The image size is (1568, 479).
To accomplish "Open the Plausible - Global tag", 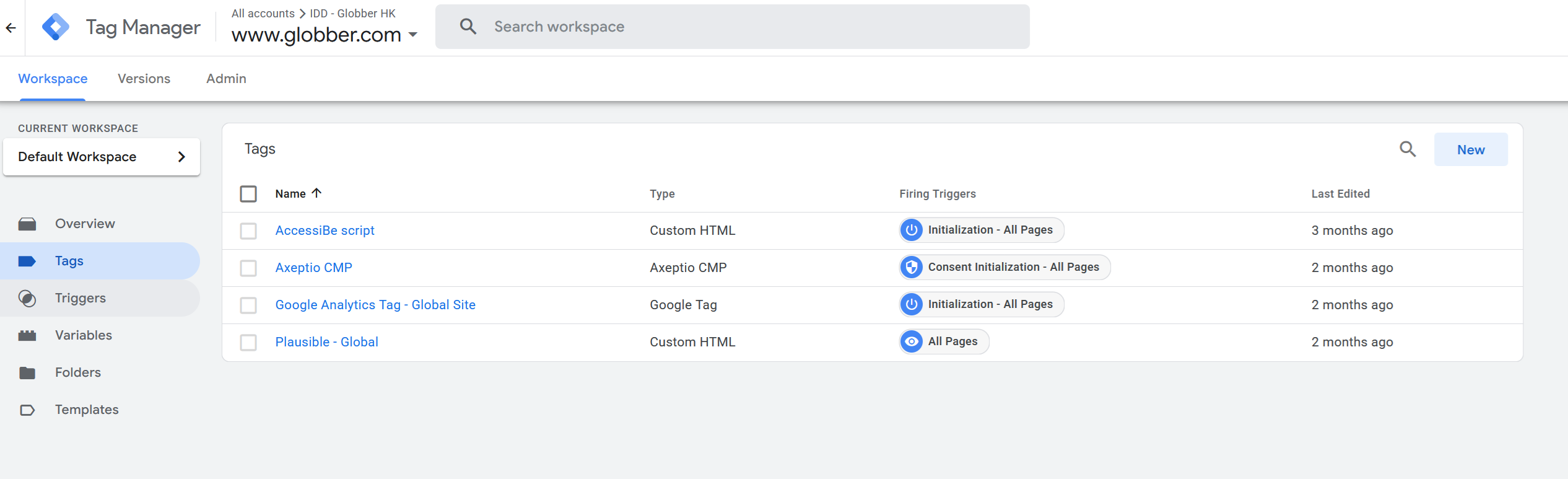I will click(x=326, y=342).
